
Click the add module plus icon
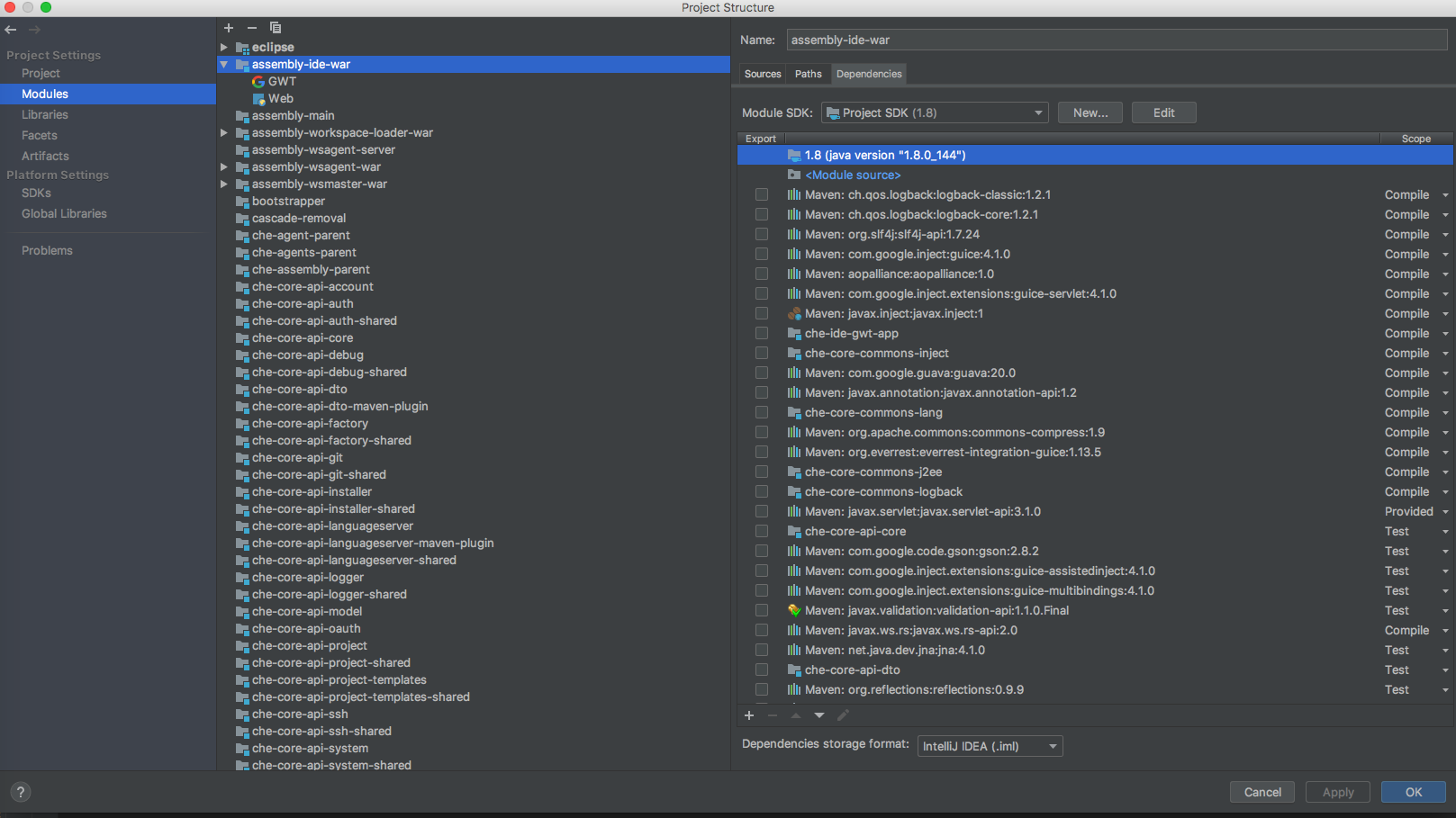pos(229,28)
